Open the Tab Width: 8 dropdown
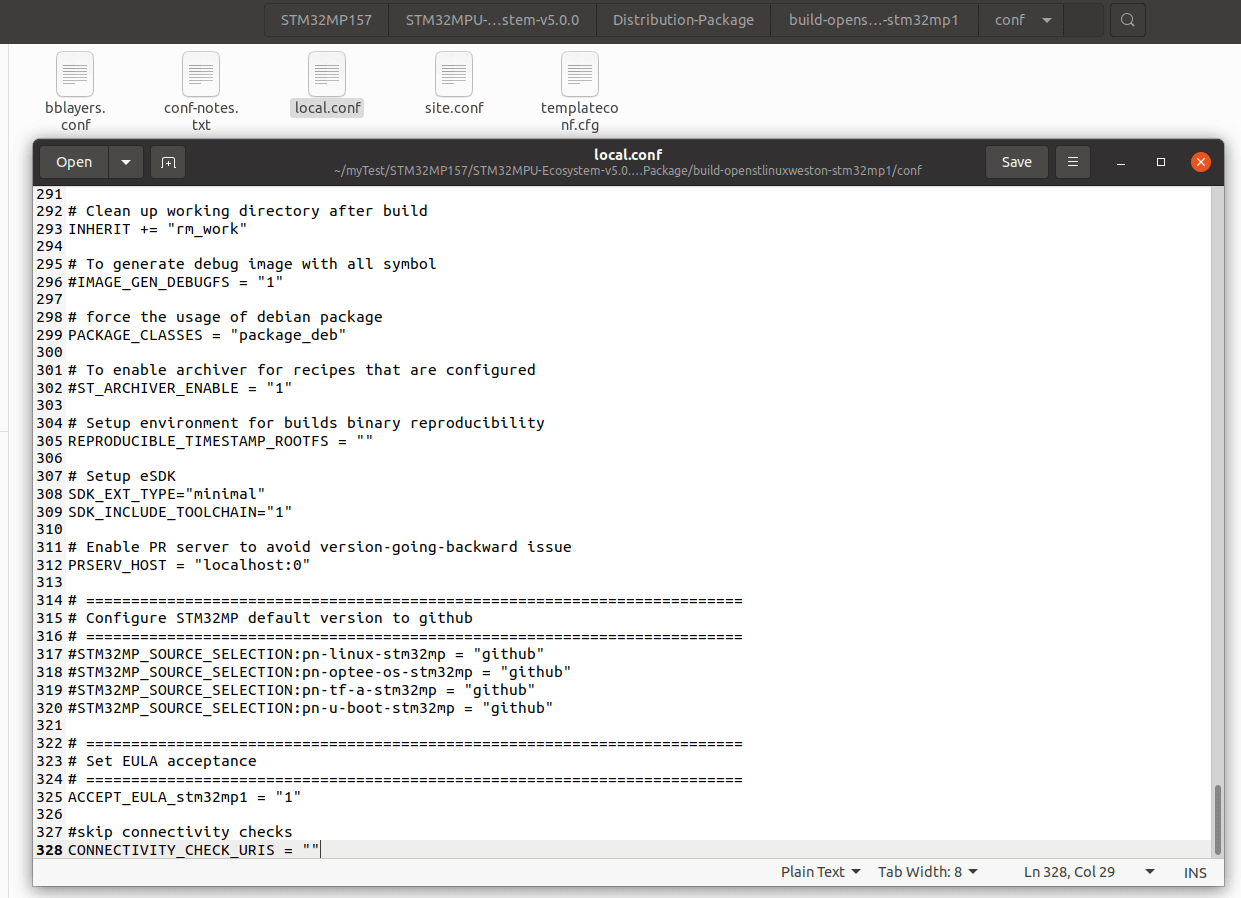Screen dimensions: 1241x898 click(927, 871)
